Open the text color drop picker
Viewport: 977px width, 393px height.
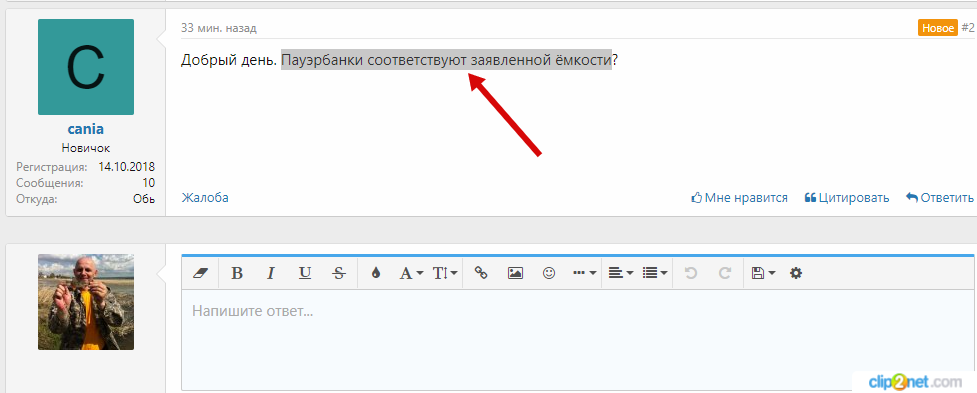375,273
